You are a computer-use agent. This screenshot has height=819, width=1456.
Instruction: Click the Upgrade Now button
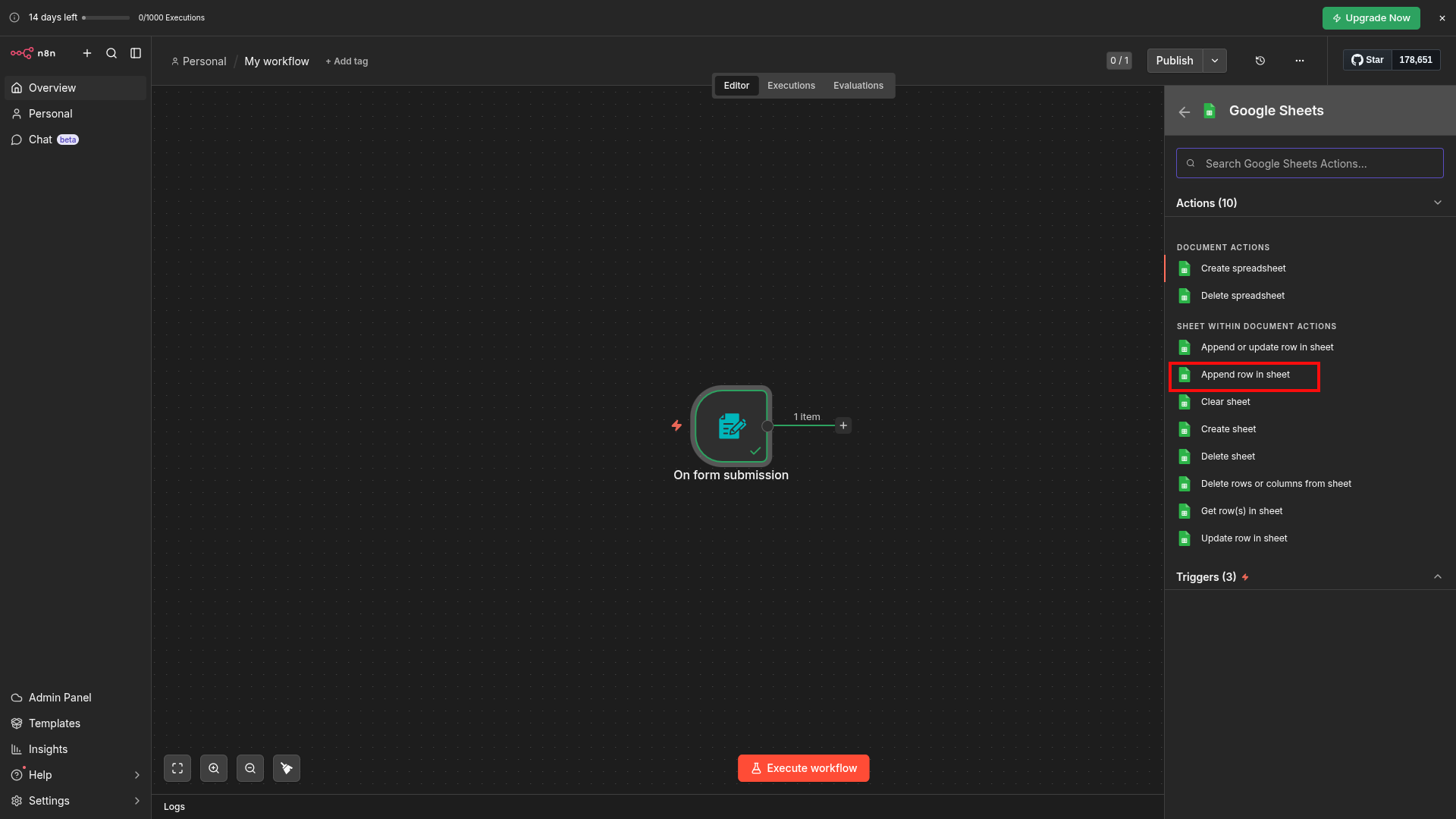[x=1371, y=18]
